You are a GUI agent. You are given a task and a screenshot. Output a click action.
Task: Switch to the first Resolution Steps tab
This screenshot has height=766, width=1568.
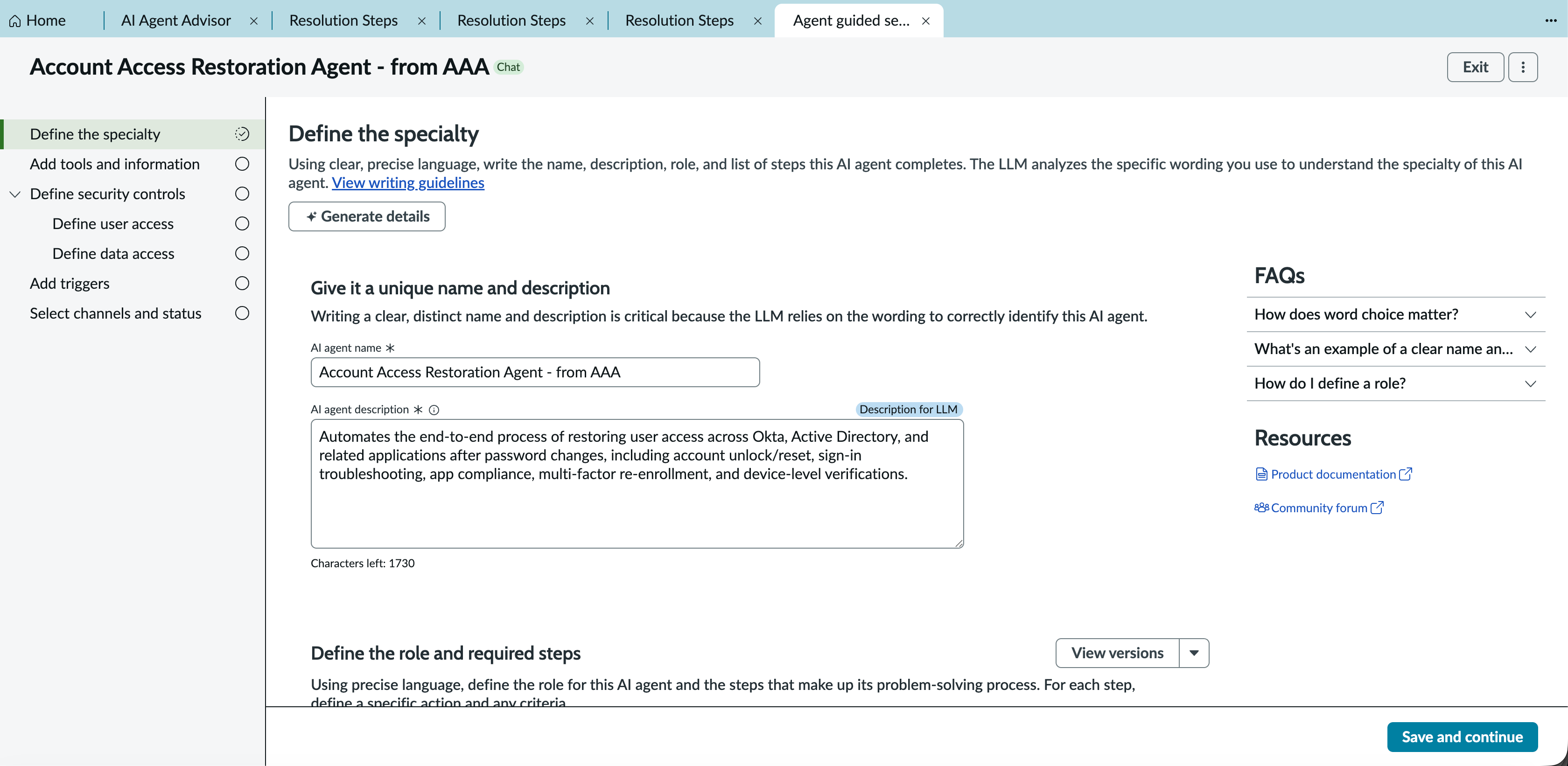[343, 21]
